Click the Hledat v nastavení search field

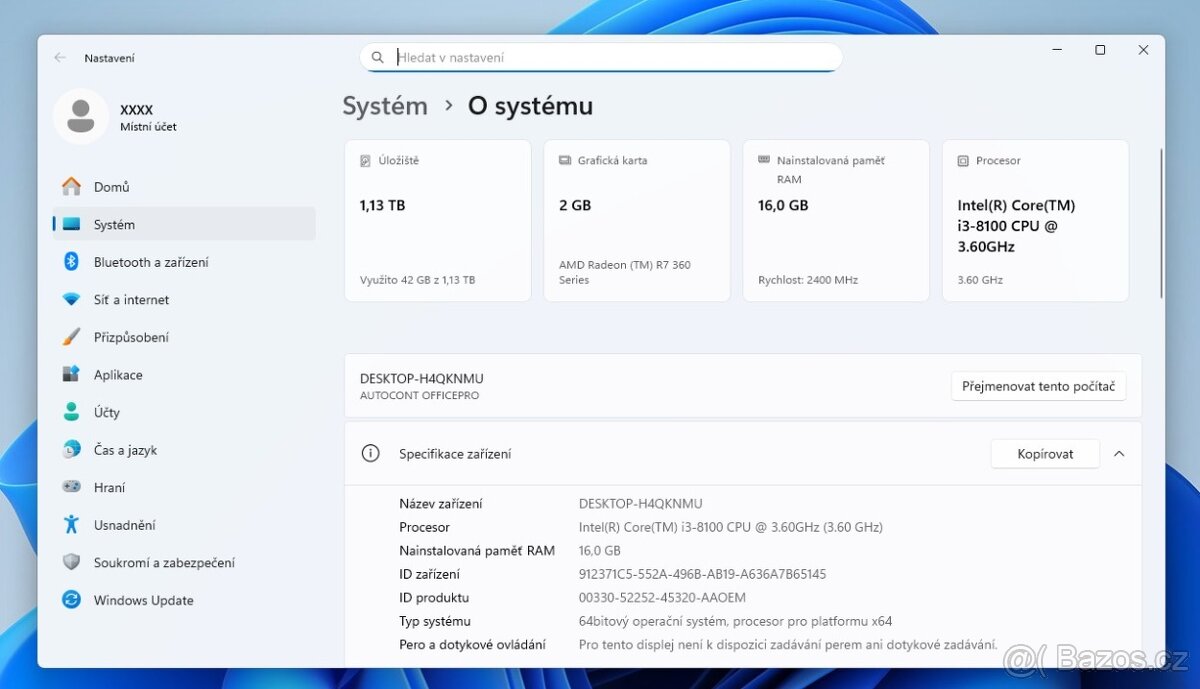[x=600, y=57]
